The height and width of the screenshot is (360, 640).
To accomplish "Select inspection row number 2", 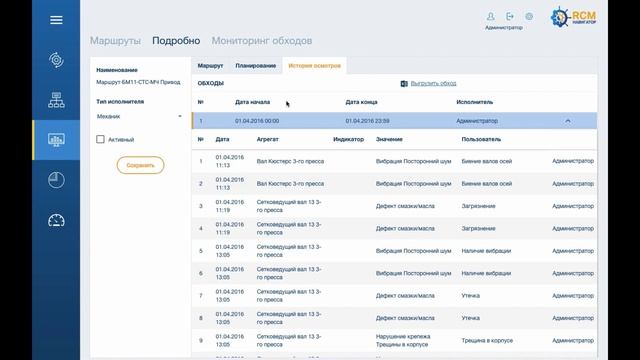I will coord(394,184).
